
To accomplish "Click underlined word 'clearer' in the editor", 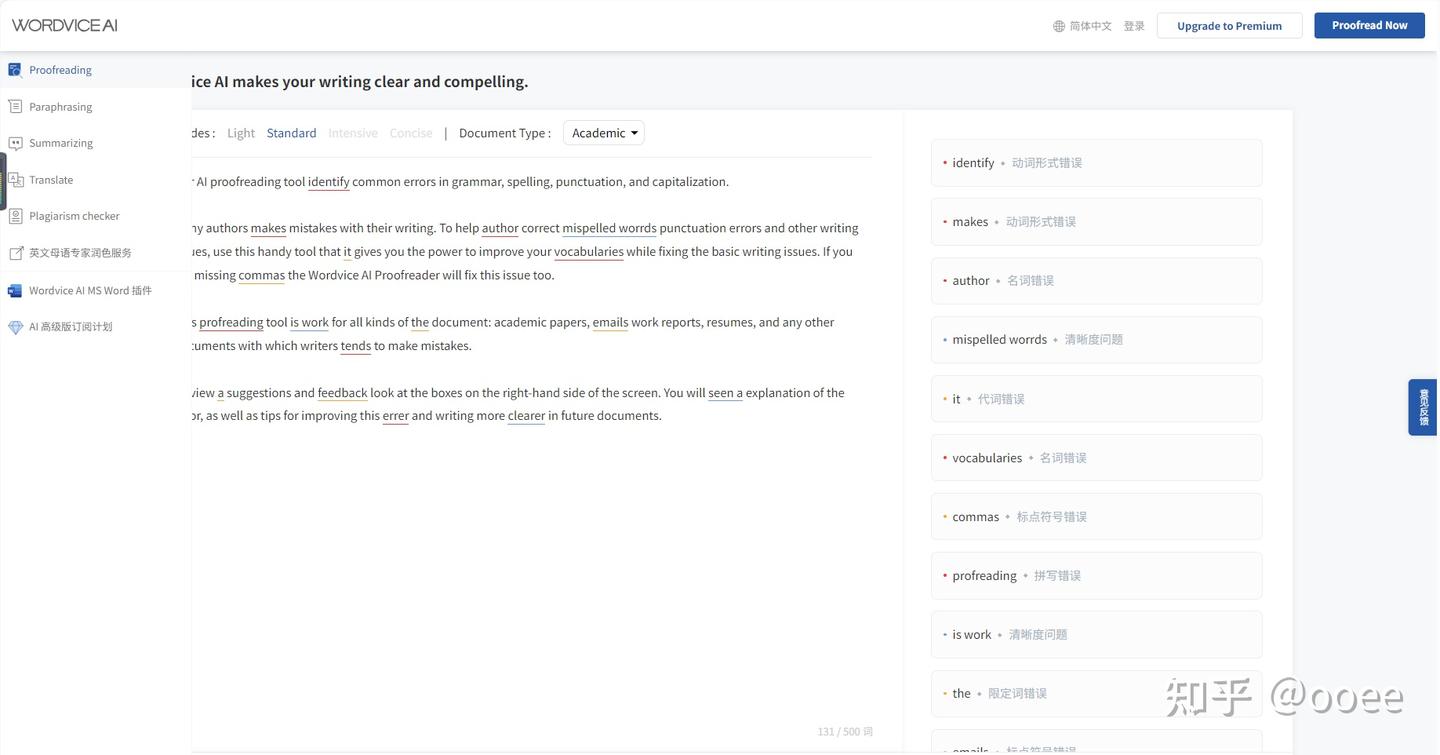I will pos(526,416).
